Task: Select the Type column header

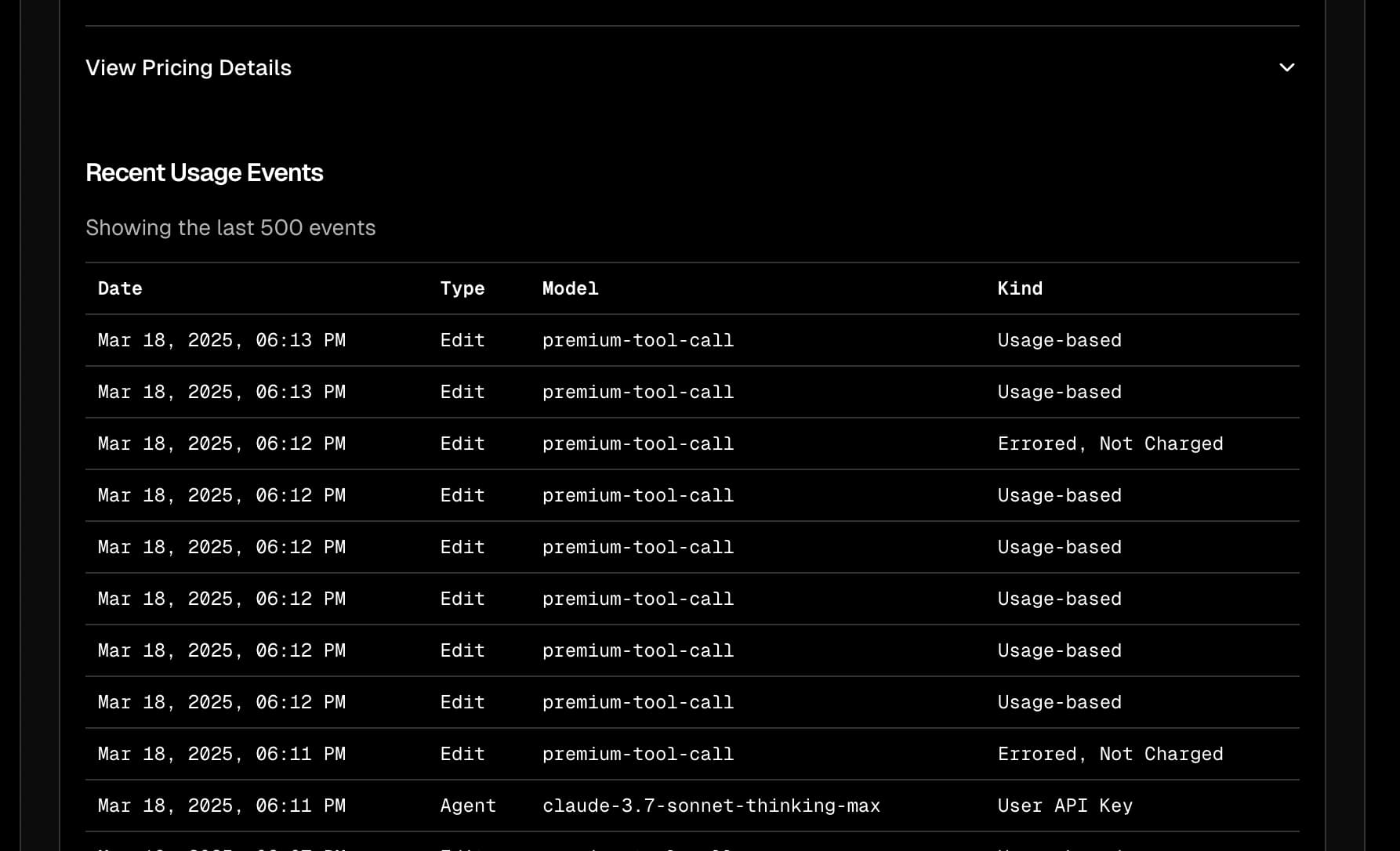Action: pos(462,288)
